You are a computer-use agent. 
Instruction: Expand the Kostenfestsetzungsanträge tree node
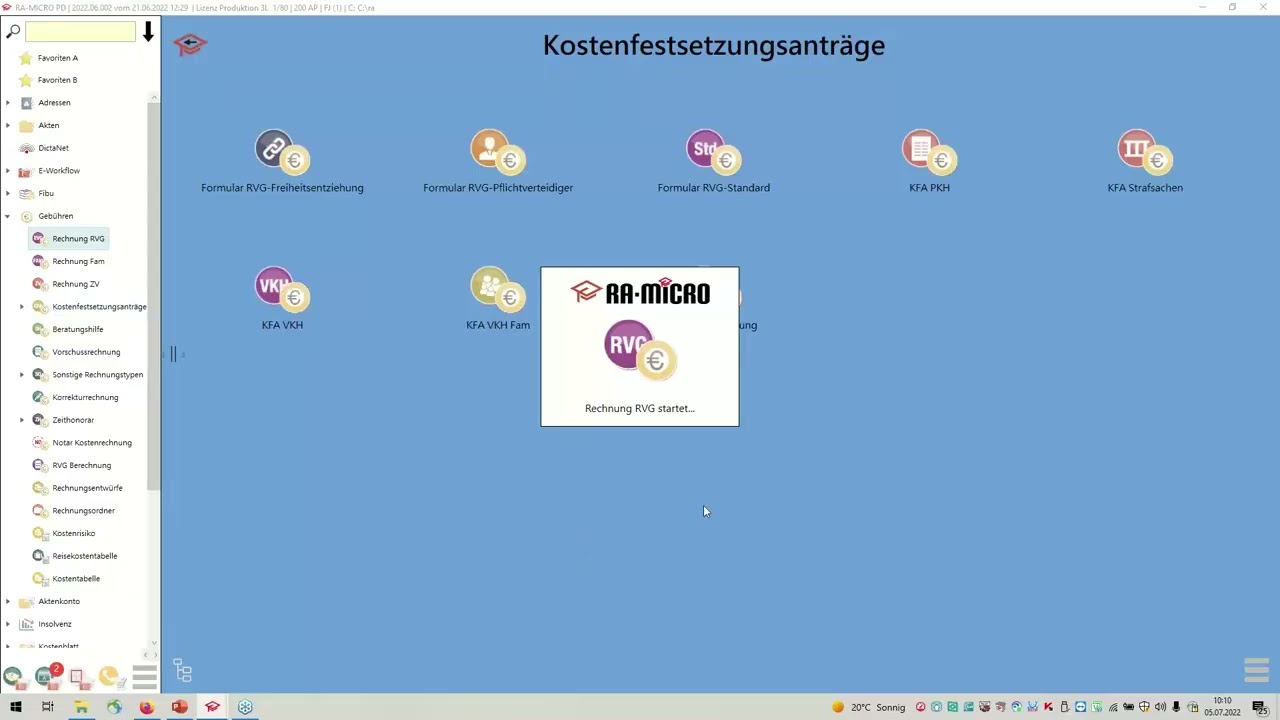(x=22, y=307)
